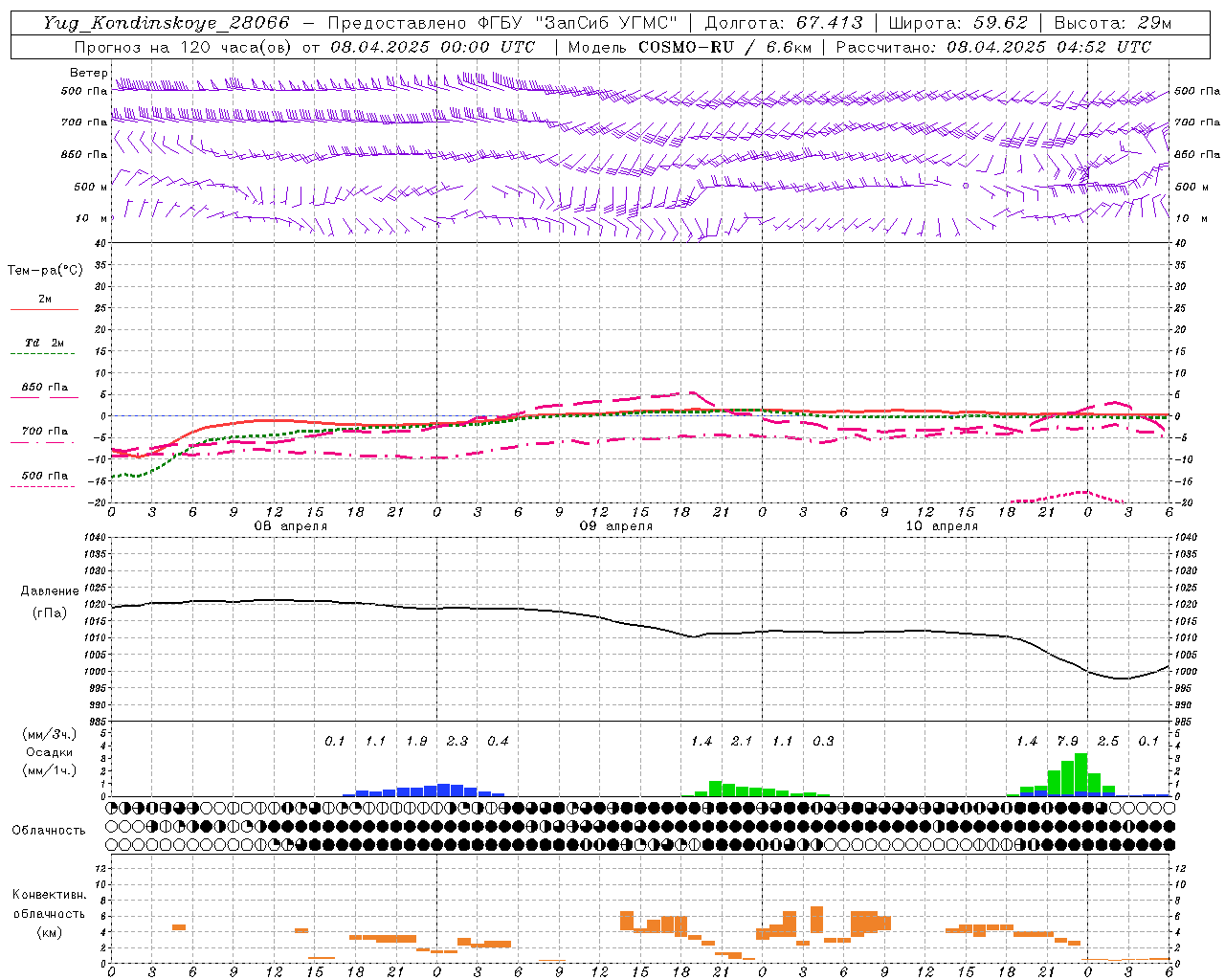Click the forecast header Прогноз на 120 часа(ов)
The image size is (1225, 980).
click(x=184, y=47)
